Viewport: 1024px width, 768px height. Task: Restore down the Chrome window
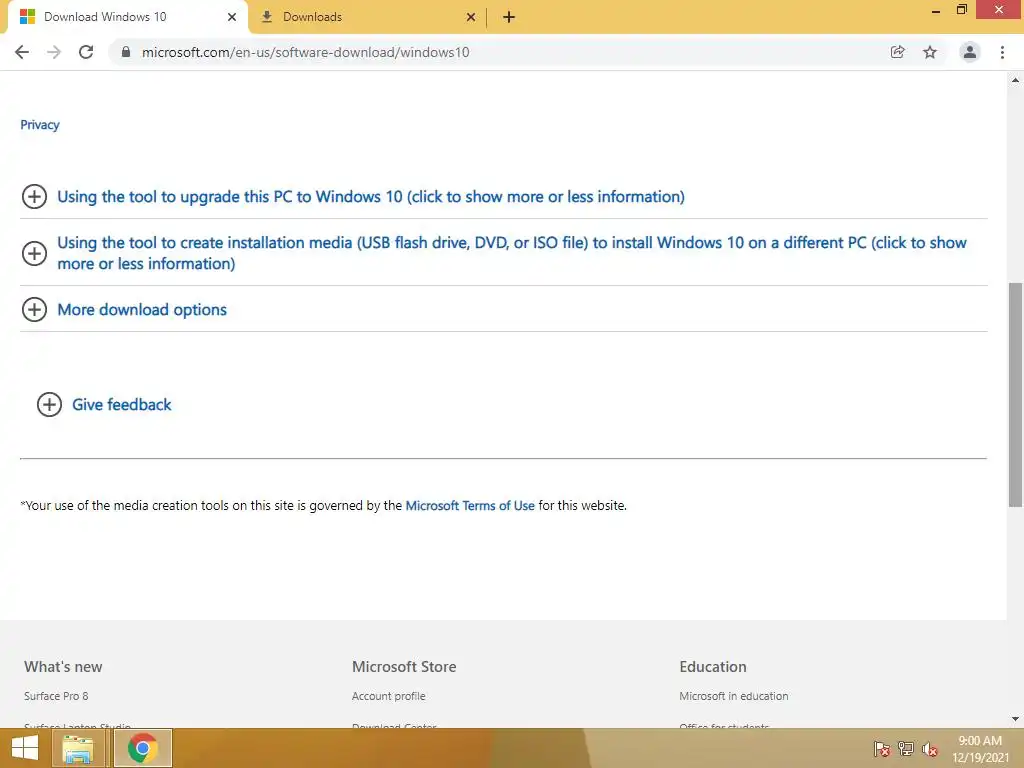[x=961, y=10]
